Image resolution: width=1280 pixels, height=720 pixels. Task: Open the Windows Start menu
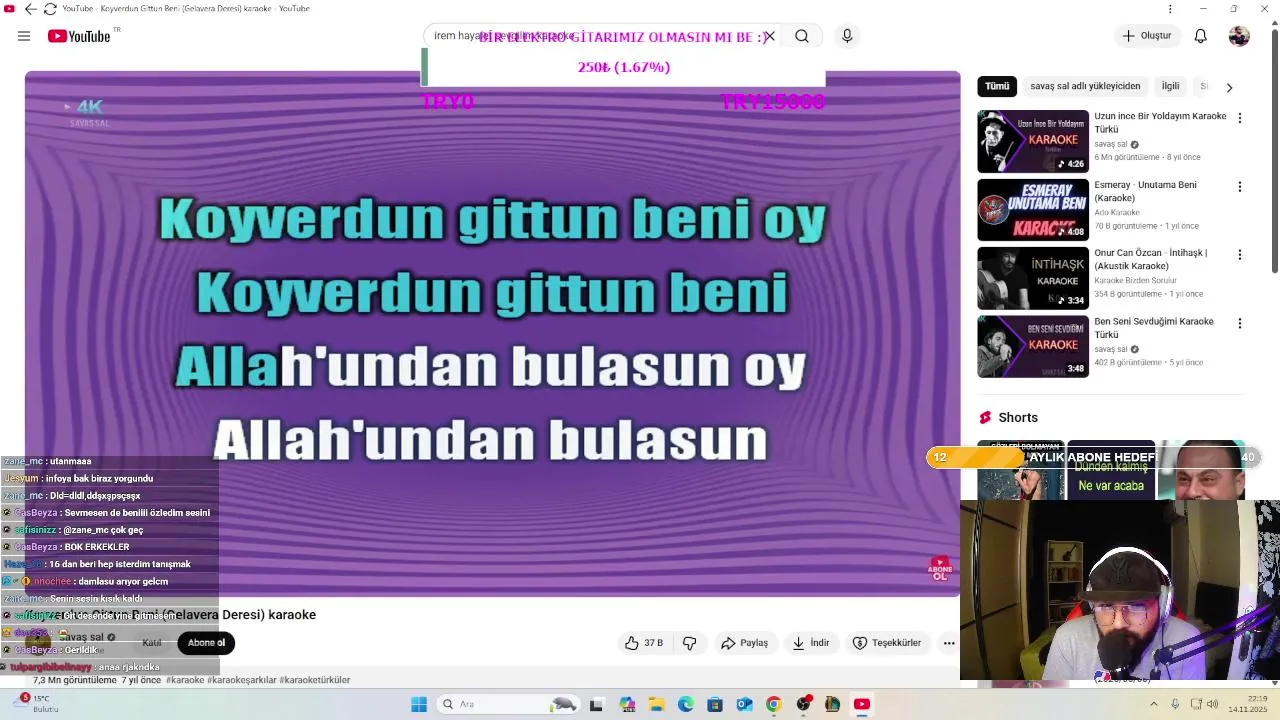tap(419, 704)
